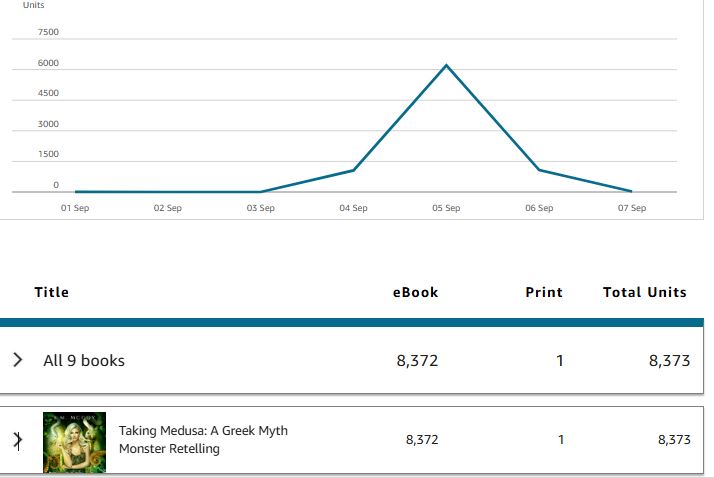Click the 06 Sep data point on chart
Screen dimensions: 714x478
[539, 170]
